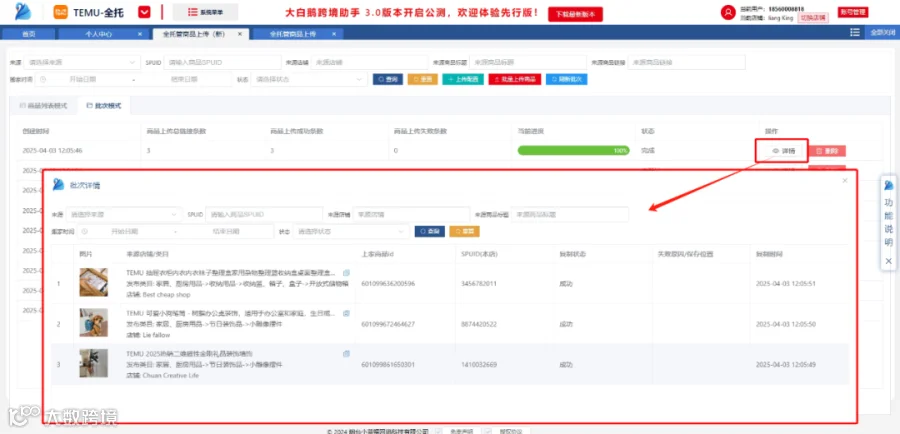This screenshot has height=434, width=900.
Task: Focus the main page 来源店铺 input
Action: coord(369,62)
